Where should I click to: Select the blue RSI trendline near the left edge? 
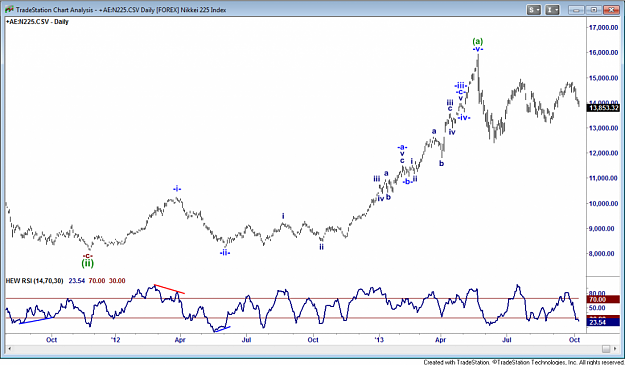pyautogui.click(x=36, y=320)
